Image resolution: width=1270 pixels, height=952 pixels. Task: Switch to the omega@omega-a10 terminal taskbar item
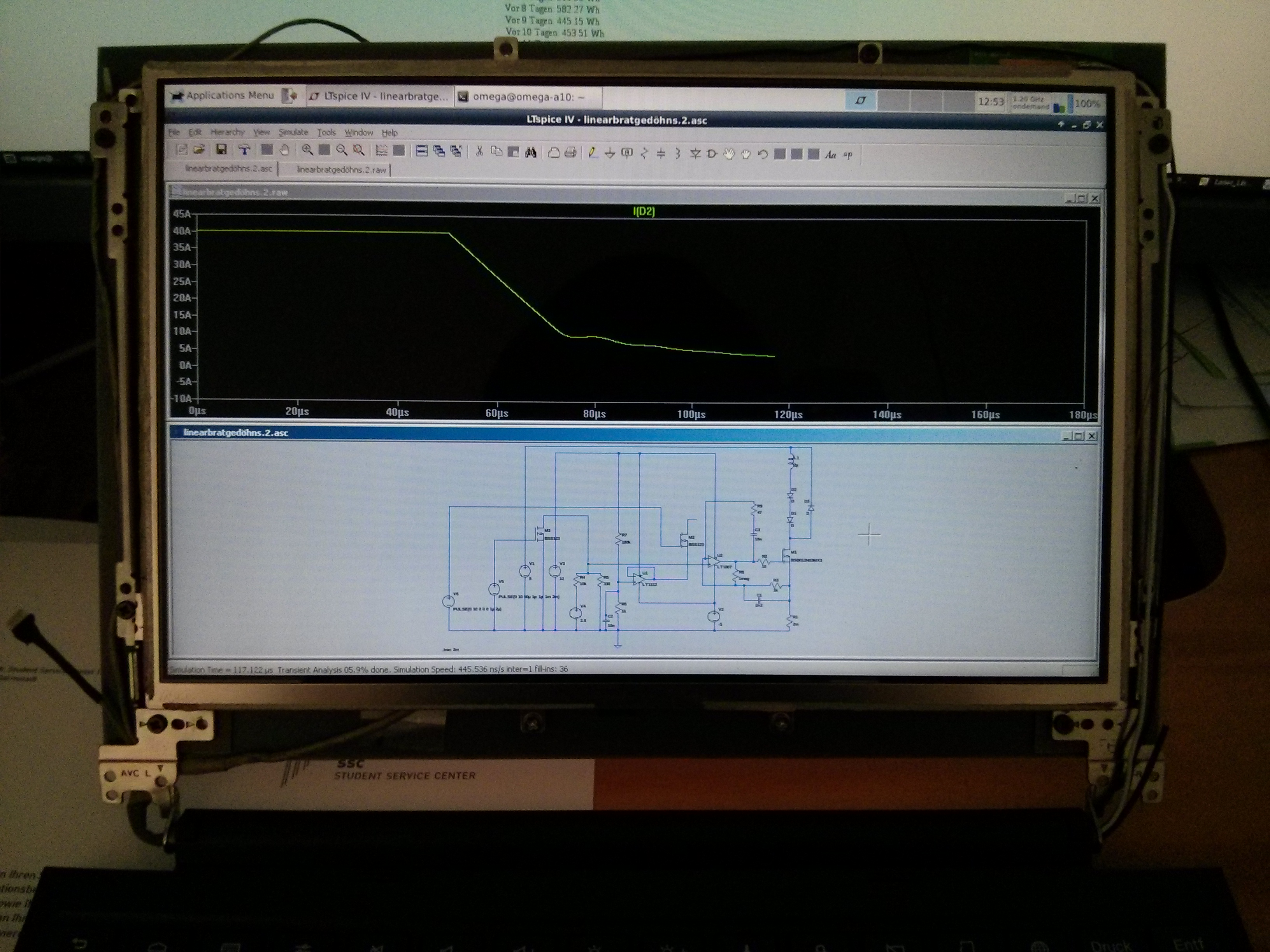point(527,97)
